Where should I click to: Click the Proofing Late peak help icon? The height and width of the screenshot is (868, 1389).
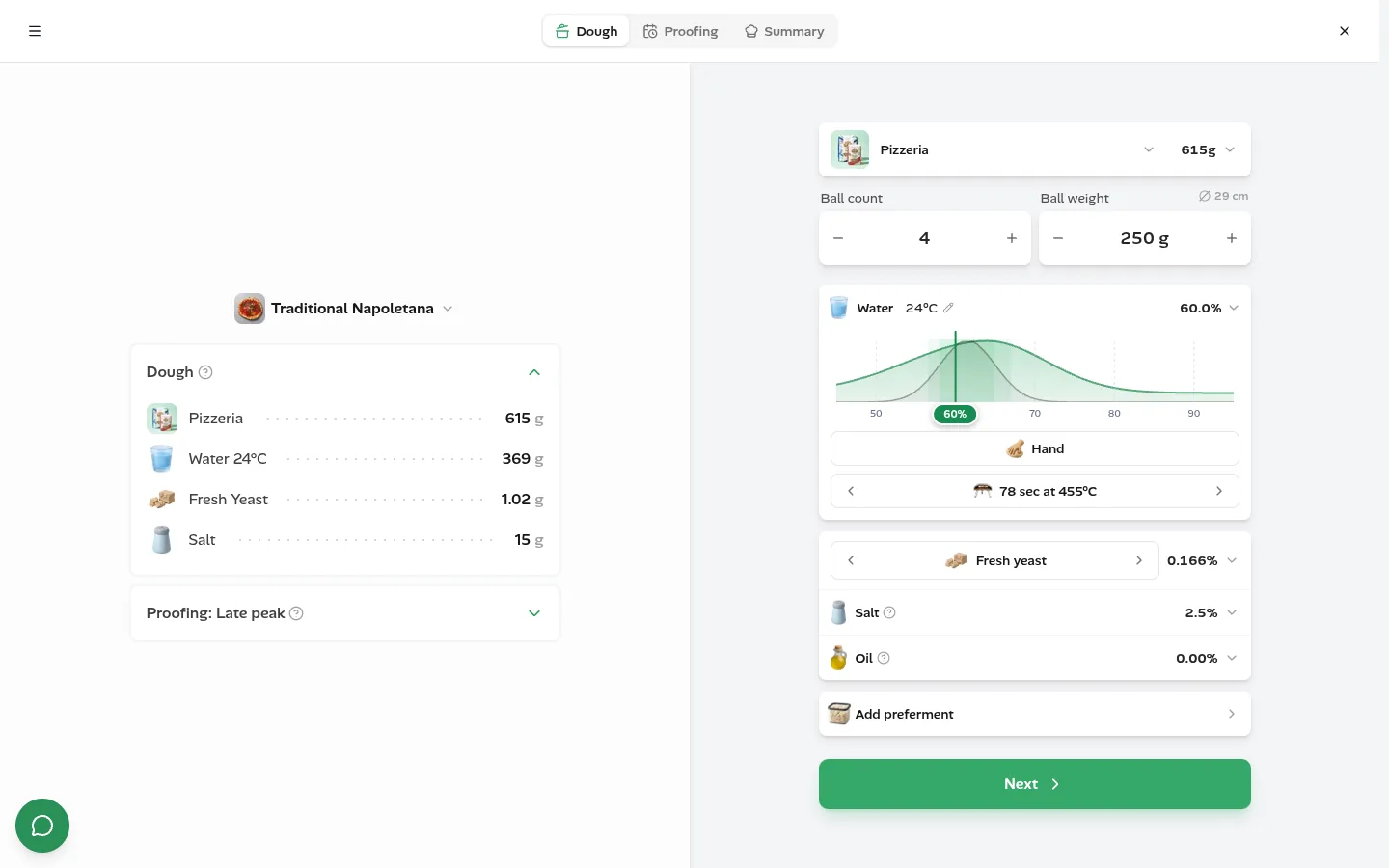tap(296, 613)
